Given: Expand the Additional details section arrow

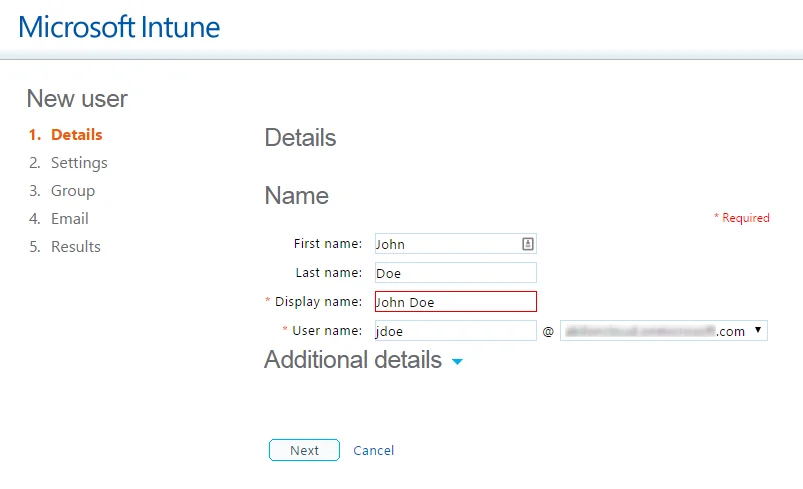Looking at the screenshot, I should coord(457,362).
